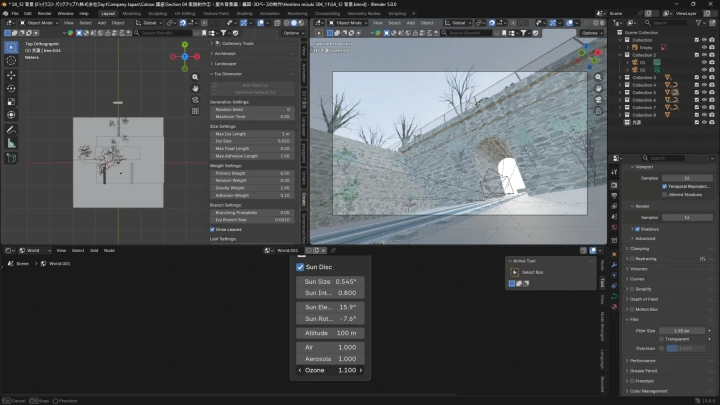Image resolution: width=720 pixels, height=405 pixels.
Task: Click the zoom gizmo in the top orthographic viewport
Action: 195,77
